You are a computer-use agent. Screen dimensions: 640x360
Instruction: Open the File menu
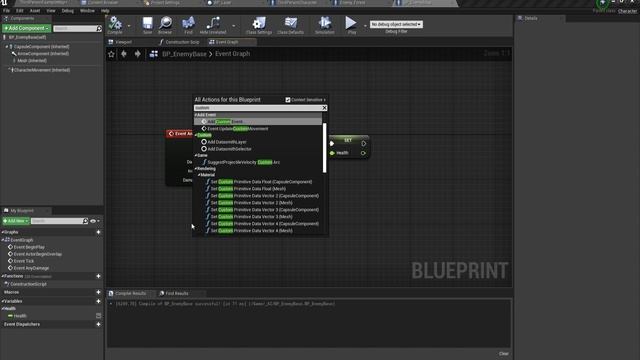click(7, 11)
